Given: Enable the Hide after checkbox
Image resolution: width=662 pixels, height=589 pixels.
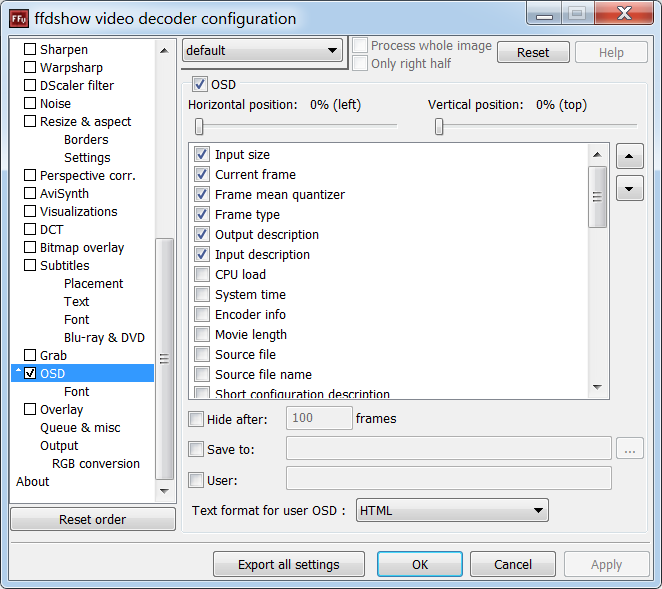Looking at the screenshot, I should (196, 419).
